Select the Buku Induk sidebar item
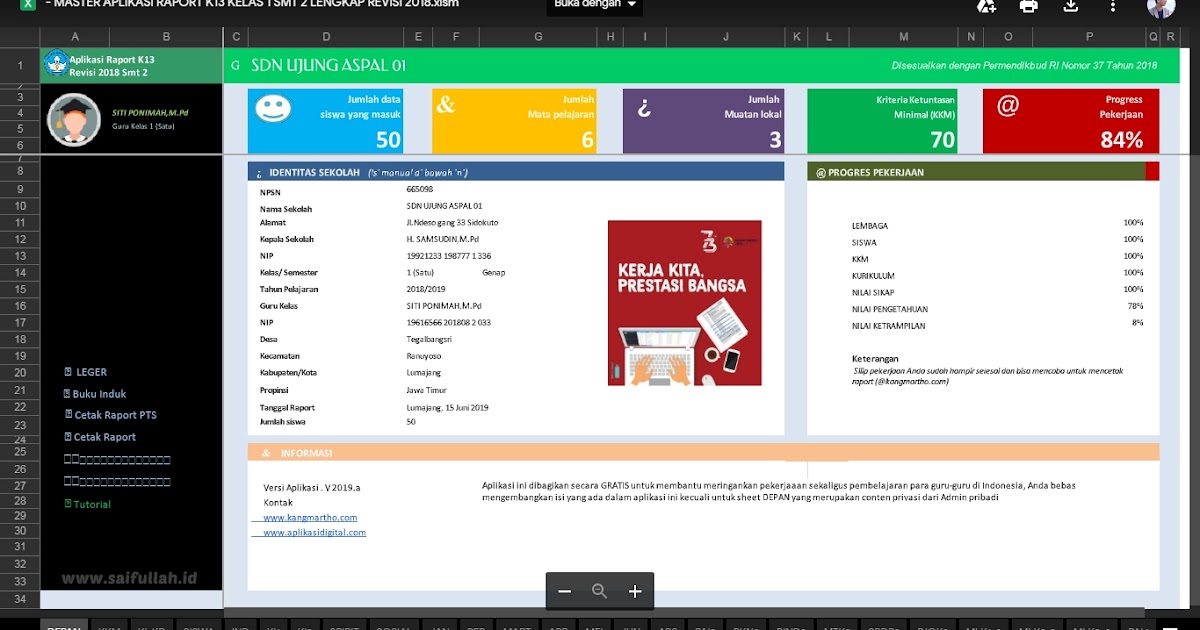 click(96, 393)
